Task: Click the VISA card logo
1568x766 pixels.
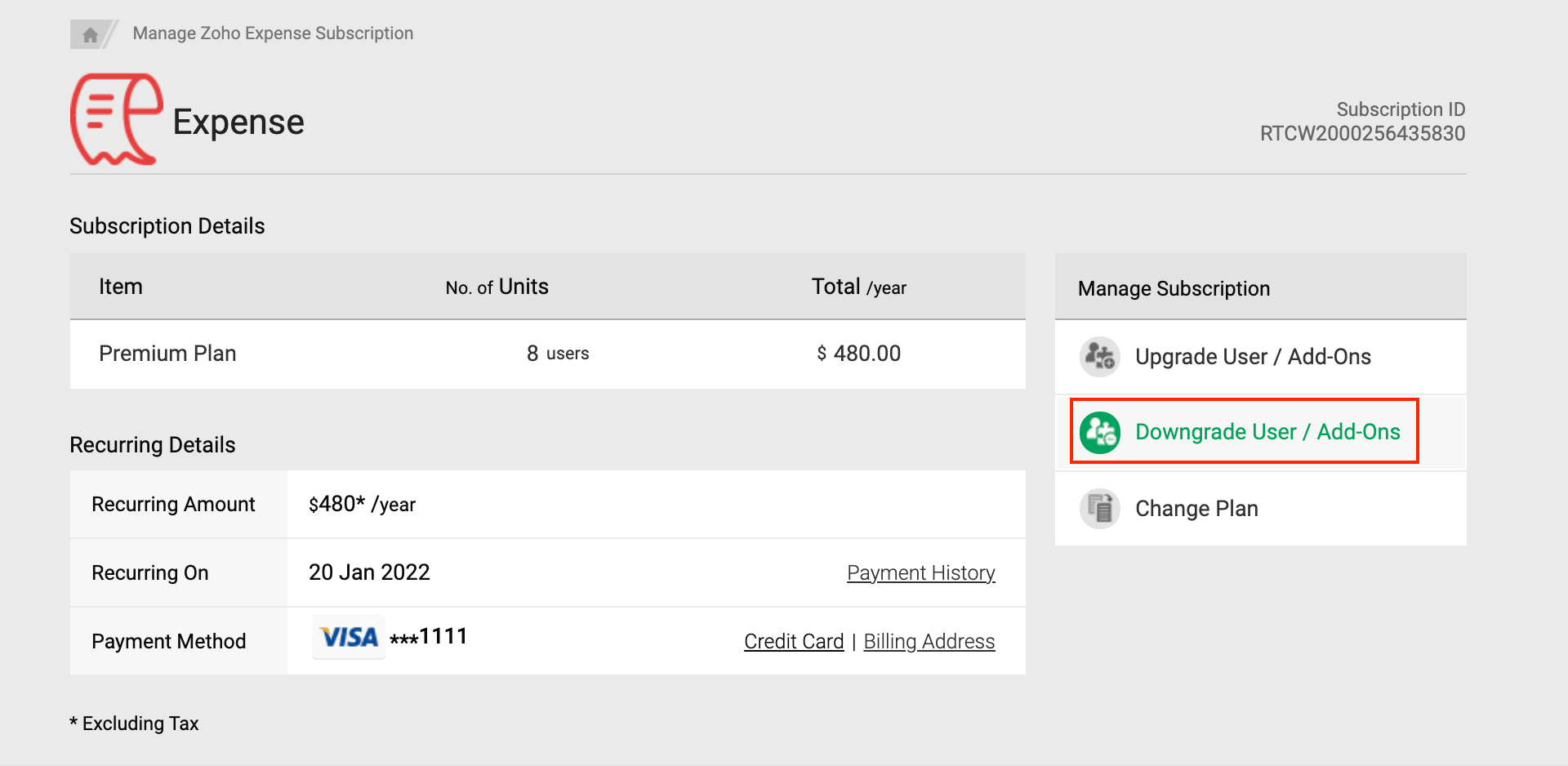Action: pyautogui.click(x=349, y=637)
